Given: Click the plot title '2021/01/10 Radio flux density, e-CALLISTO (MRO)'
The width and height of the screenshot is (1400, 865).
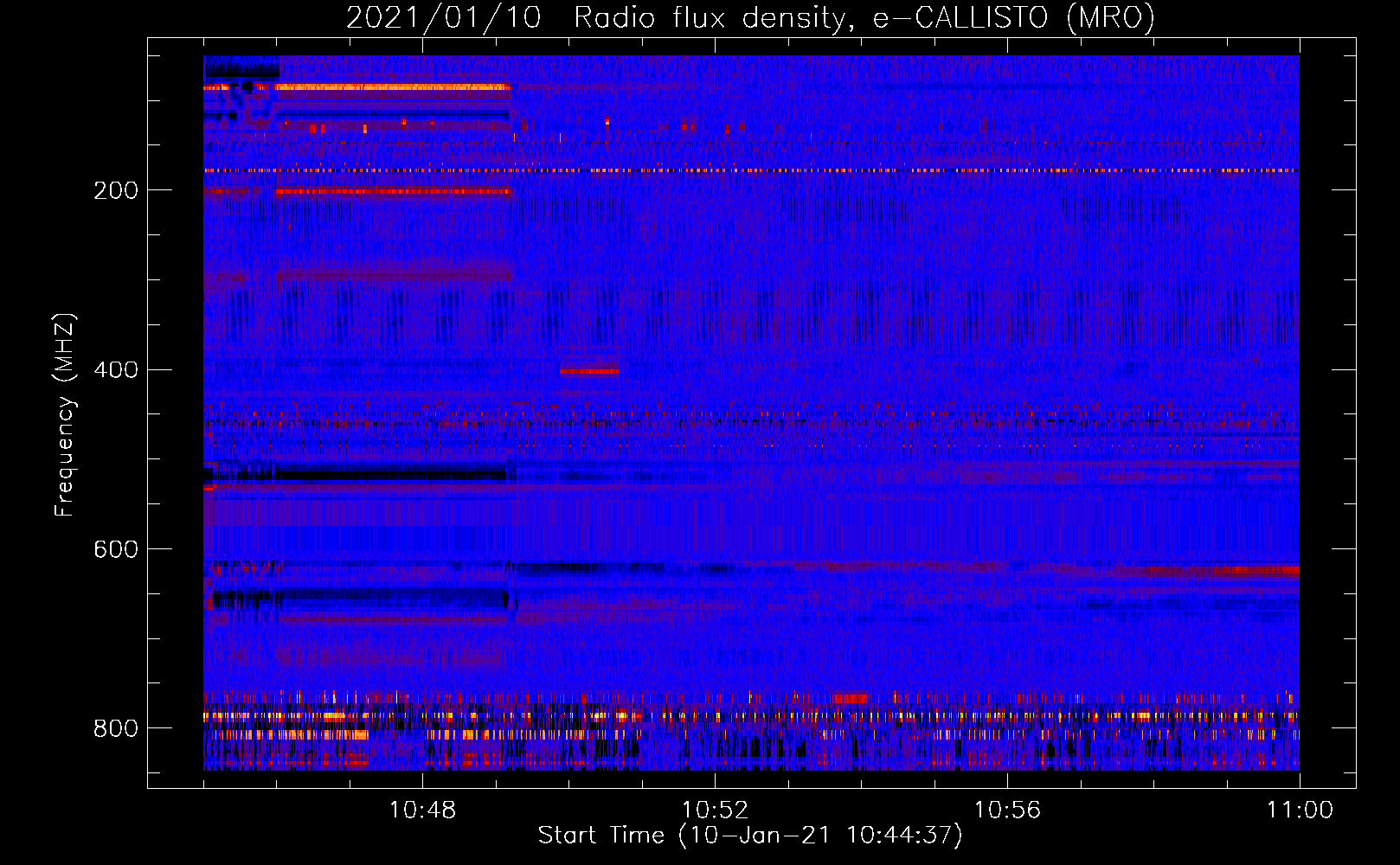Looking at the screenshot, I should [x=750, y=17].
